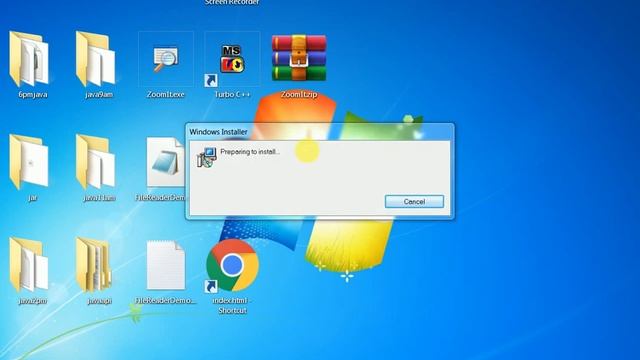640x360 pixels.
Task: Click the 'javaapi' label text
Action: tap(100, 301)
